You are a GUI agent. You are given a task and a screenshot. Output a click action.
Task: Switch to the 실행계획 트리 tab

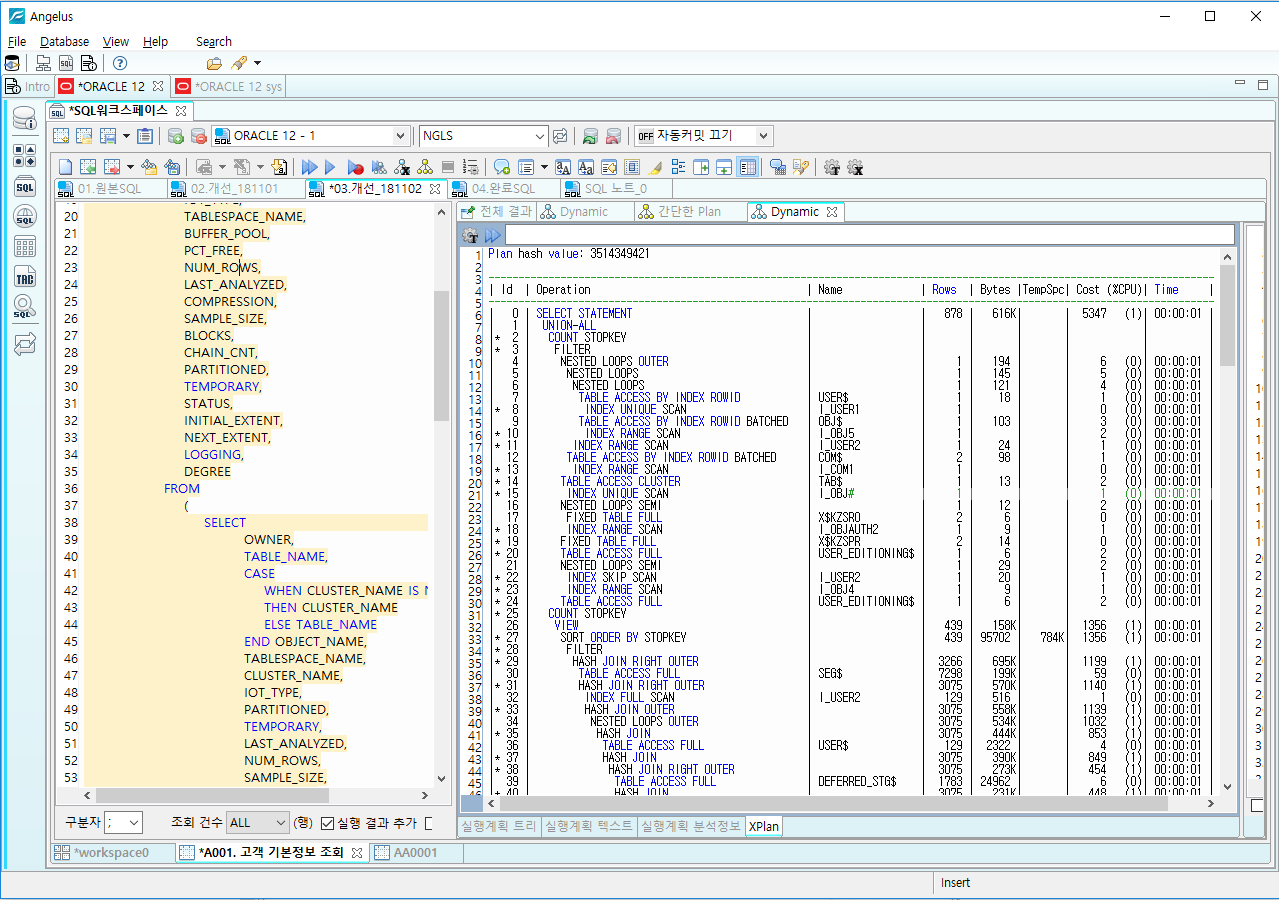[x=497, y=827]
